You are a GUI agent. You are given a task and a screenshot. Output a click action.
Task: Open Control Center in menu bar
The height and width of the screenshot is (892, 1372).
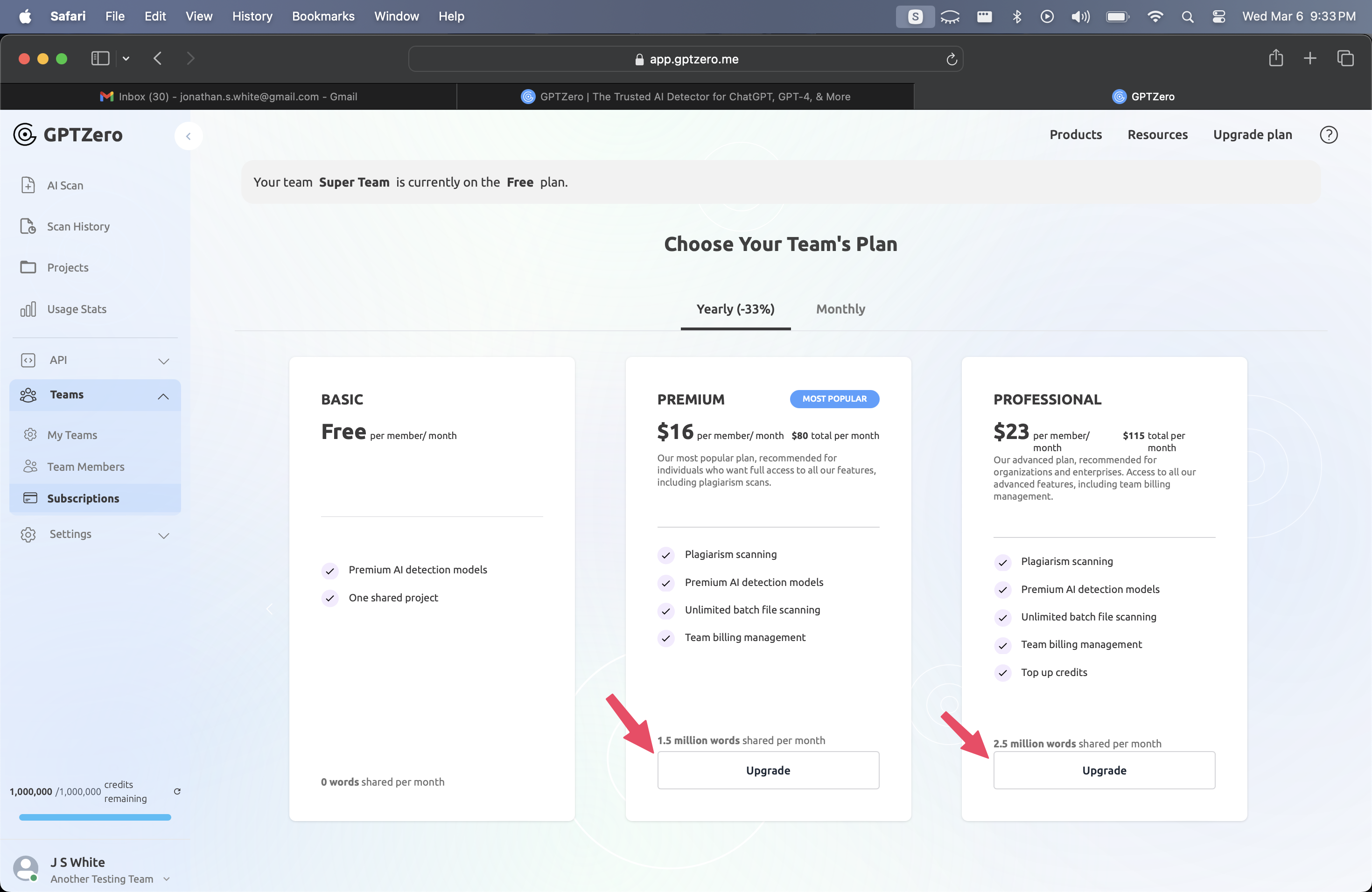[x=1218, y=17]
